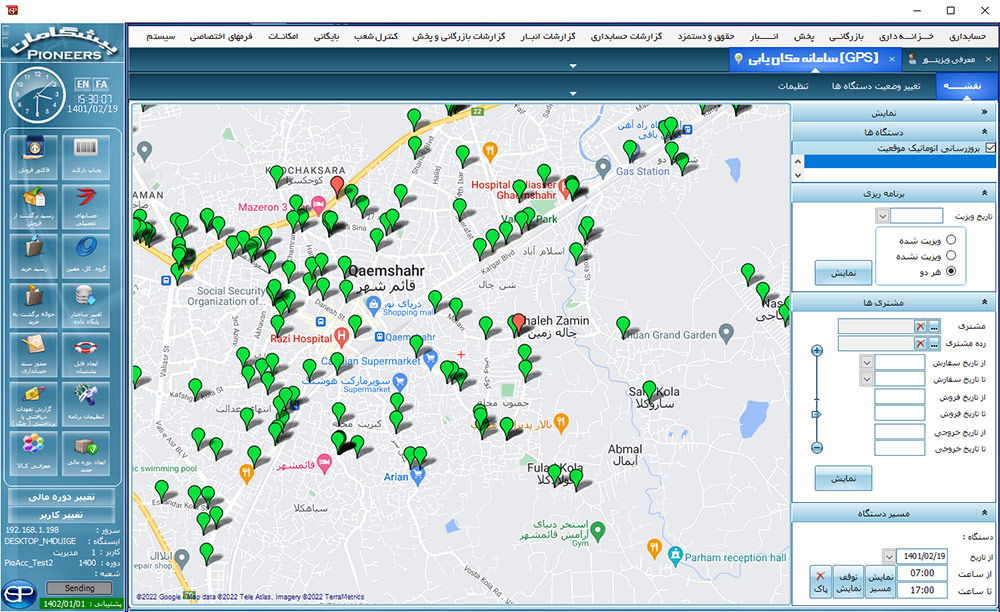Click the red marker near Kochaksara

[337, 187]
